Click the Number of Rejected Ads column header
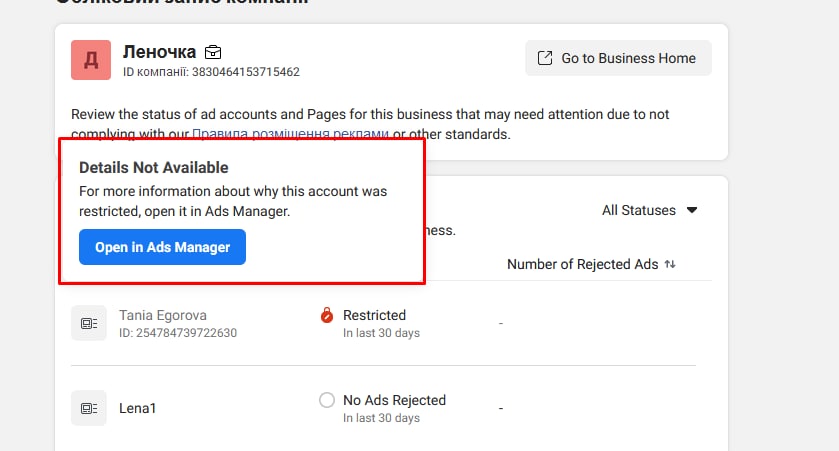This screenshot has height=451, width=839. click(x=583, y=264)
